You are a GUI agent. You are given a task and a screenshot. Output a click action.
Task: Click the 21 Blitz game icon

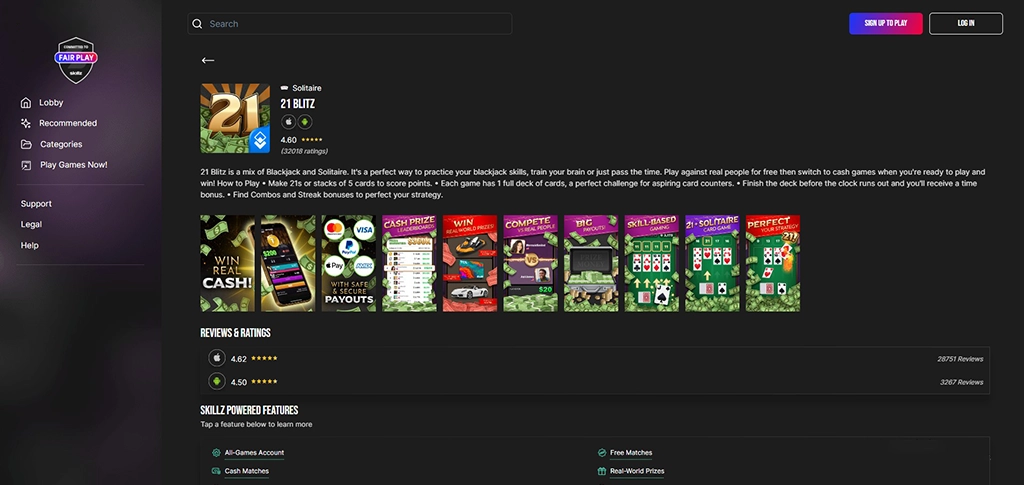(x=235, y=118)
